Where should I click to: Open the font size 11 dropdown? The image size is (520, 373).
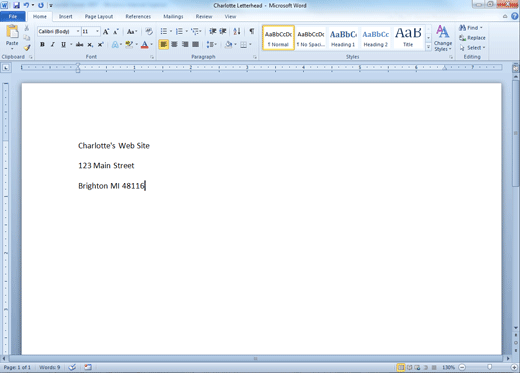click(97, 31)
